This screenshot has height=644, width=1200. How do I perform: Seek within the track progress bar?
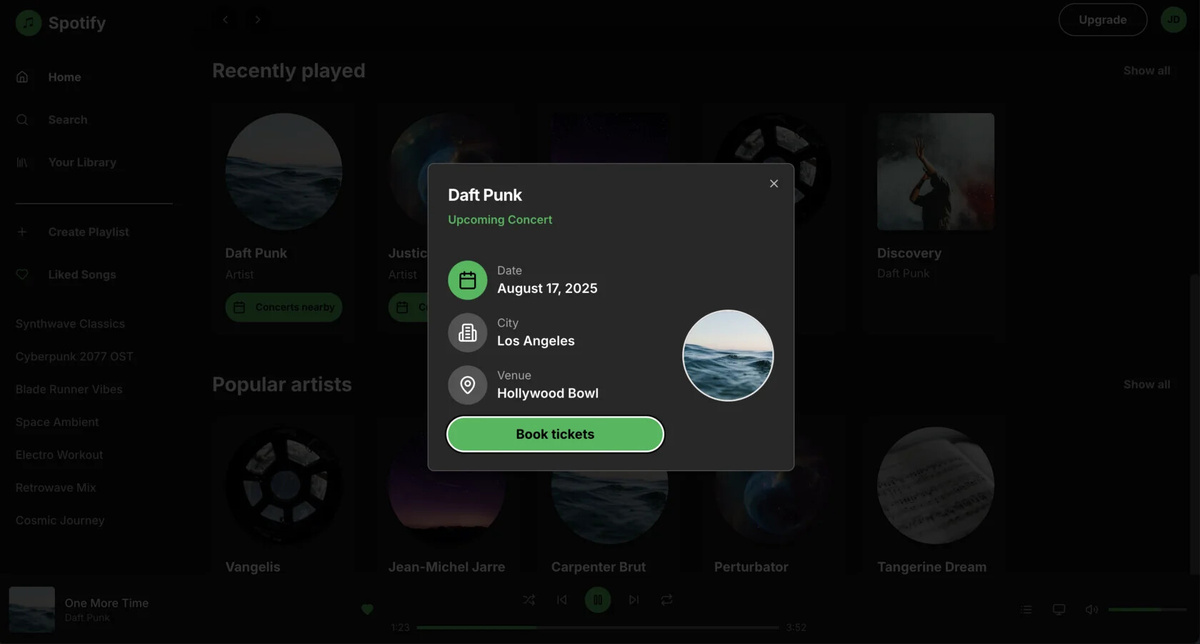pos(598,628)
